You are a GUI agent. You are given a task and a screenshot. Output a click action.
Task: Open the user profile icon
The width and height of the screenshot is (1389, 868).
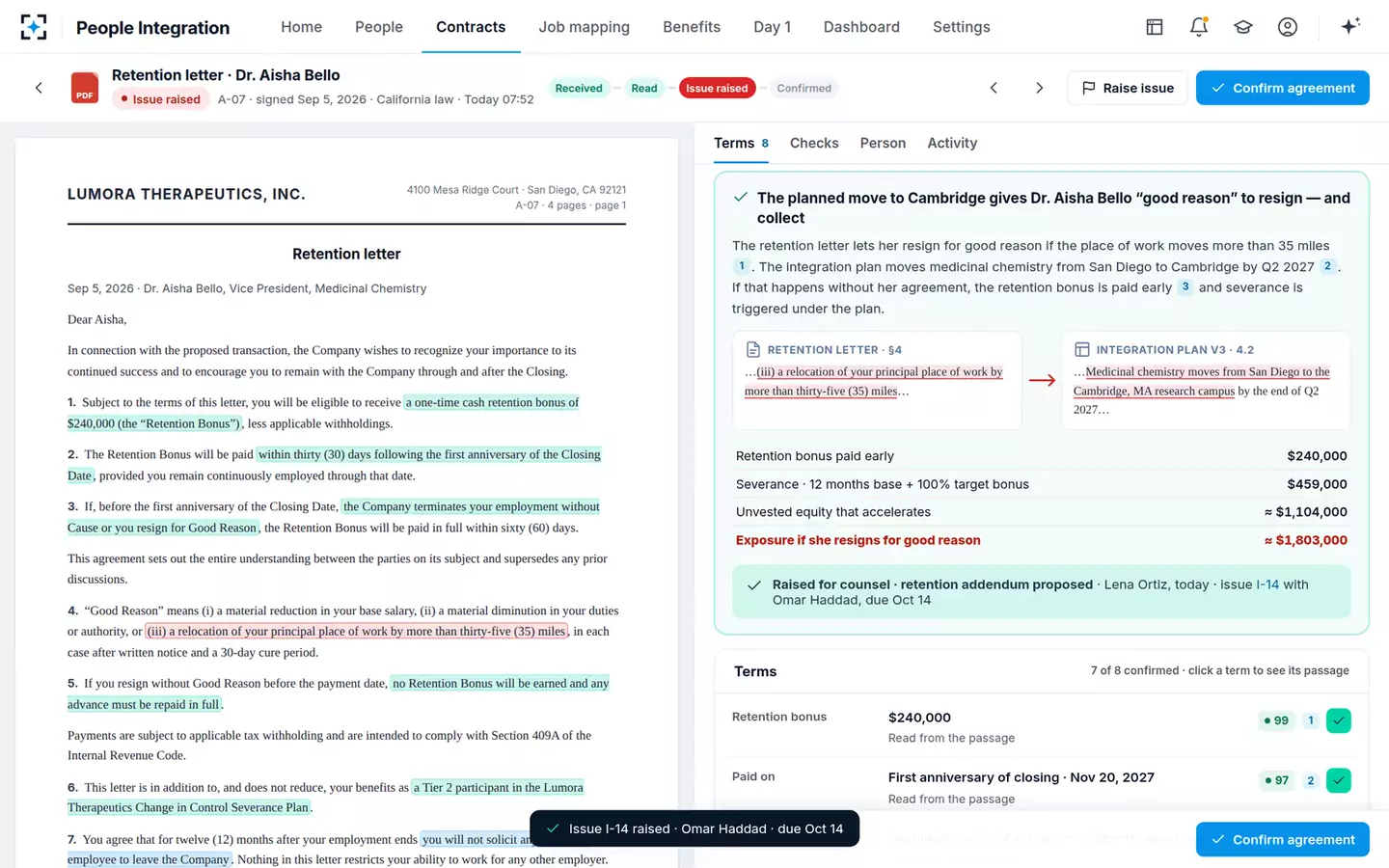coord(1288,27)
